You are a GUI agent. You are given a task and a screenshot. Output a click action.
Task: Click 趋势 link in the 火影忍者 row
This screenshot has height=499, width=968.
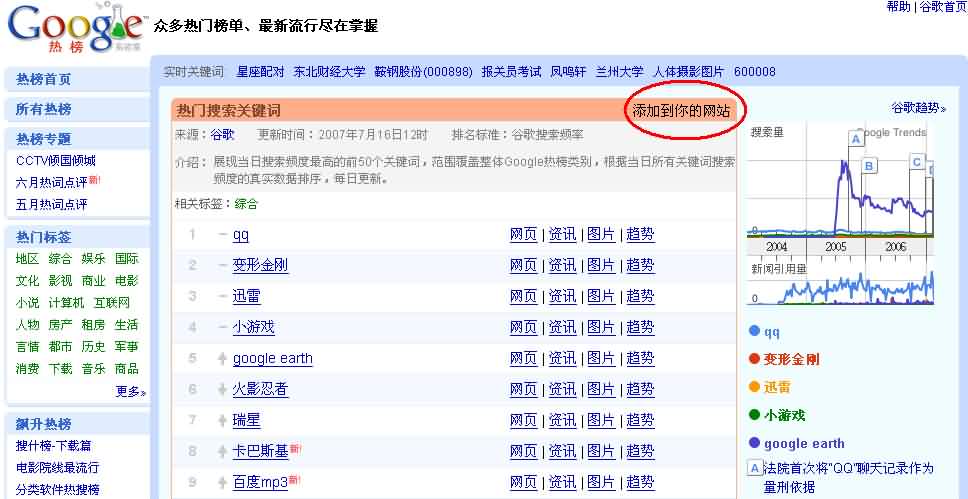640,389
